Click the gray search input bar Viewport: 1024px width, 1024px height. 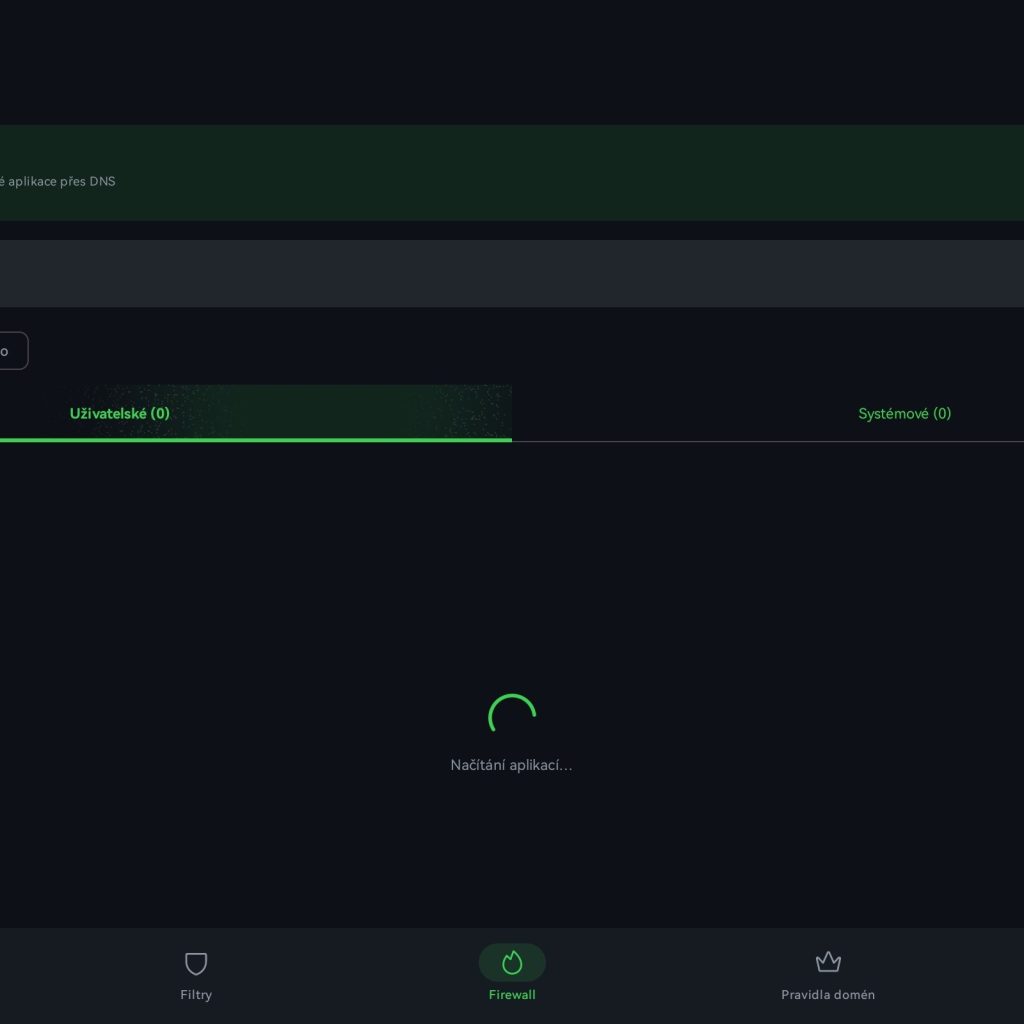tap(512, 273)
